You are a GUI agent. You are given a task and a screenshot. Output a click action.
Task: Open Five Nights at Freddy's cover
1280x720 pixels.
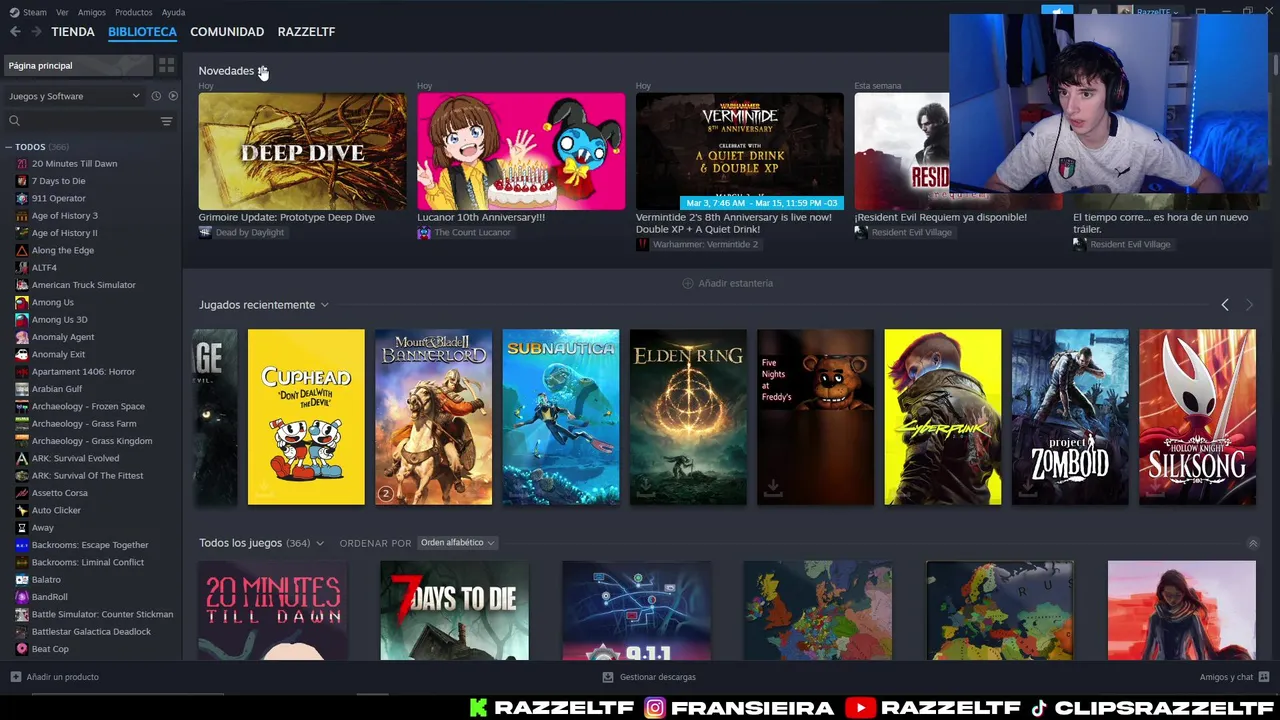pyautogui.click(x=815, y=417)
